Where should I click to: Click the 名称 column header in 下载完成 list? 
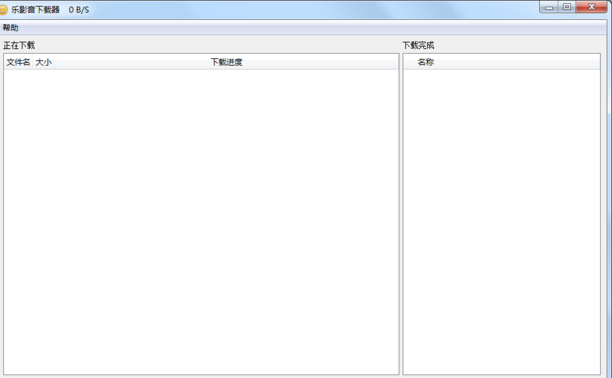pyautogui.click(x=502, y=62)
